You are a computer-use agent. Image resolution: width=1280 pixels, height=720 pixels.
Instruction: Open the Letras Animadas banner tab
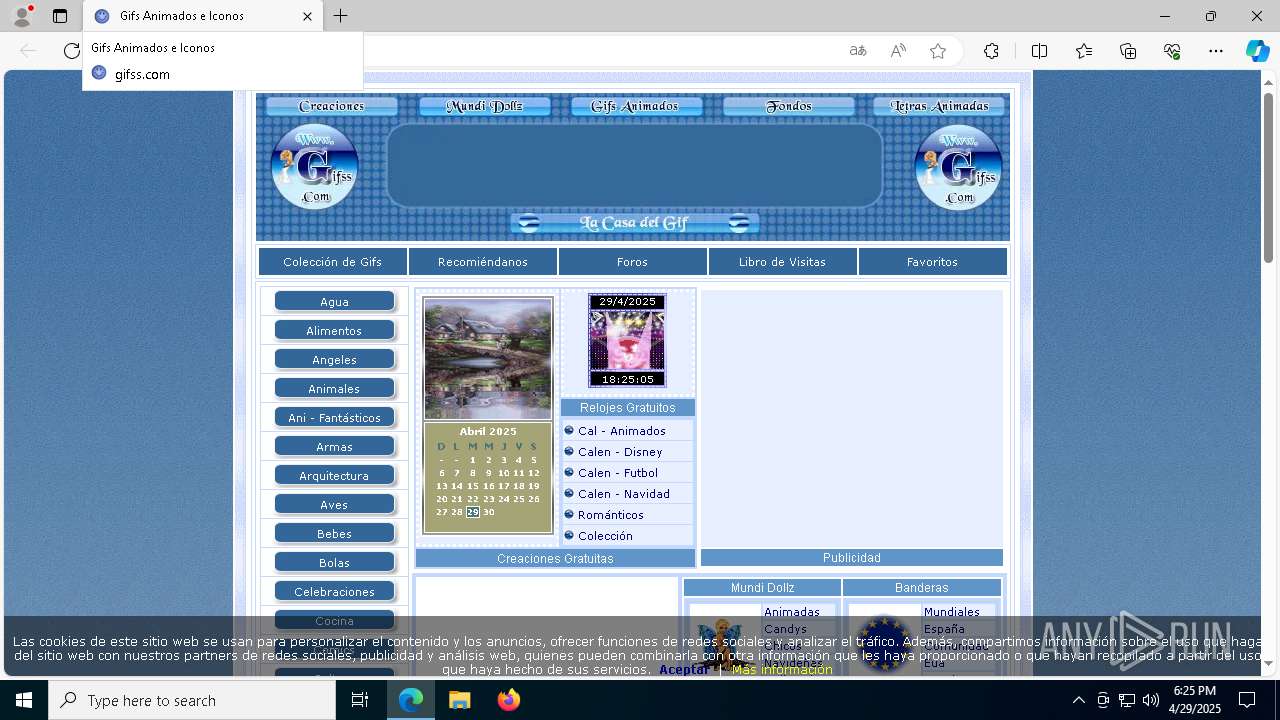[939, 106]
